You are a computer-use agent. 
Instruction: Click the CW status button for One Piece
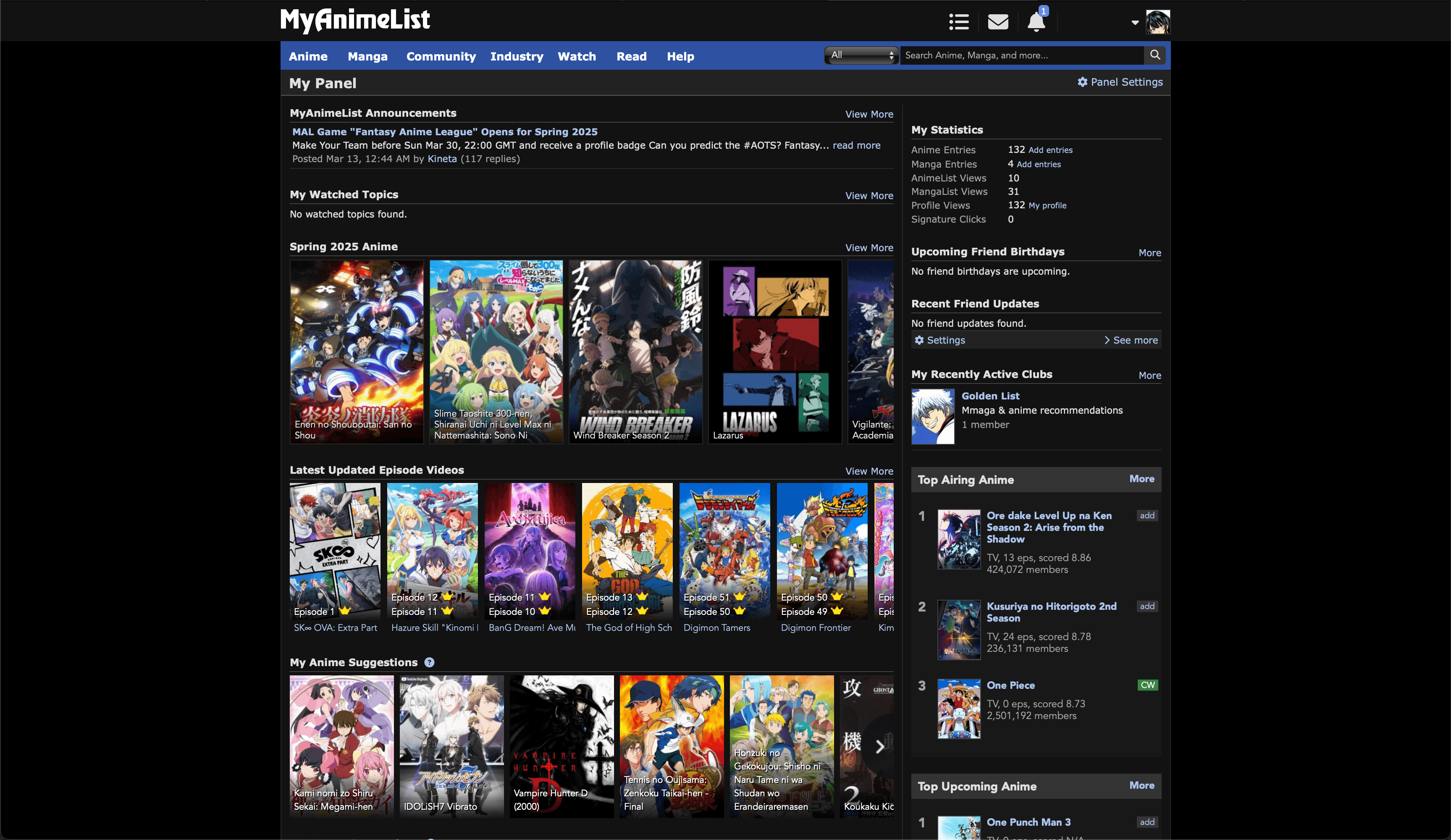(x=1147, y=685)
